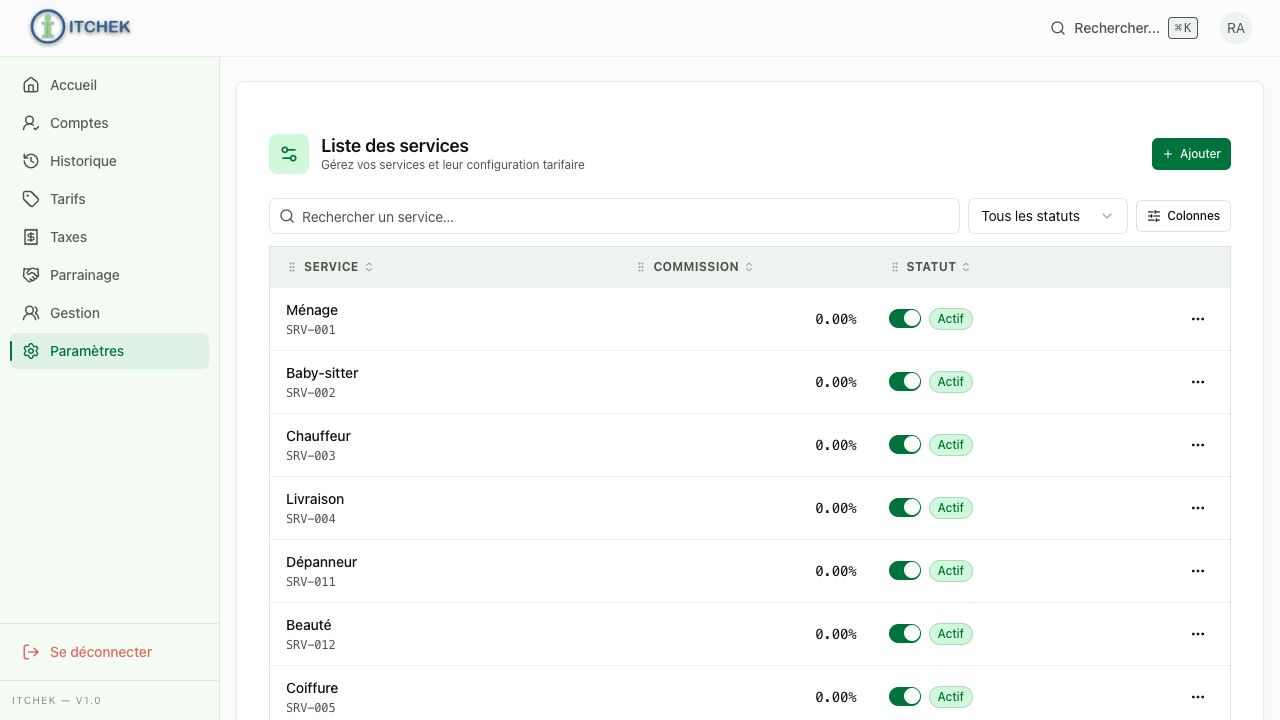Click the Actif badge for Chauffeur
Image resolution: width=1280 pixels, height=720 pixels.
(951, 445)
